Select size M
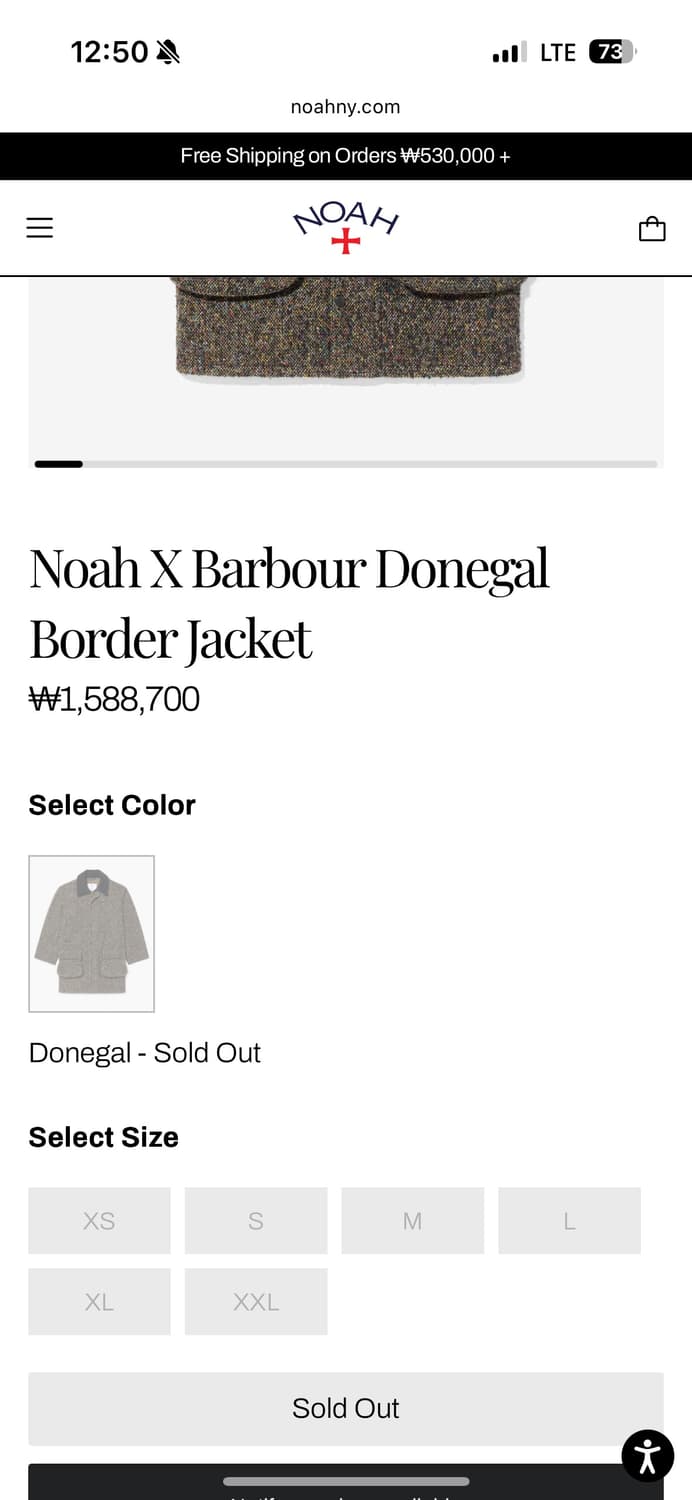The width and height of the screenshot is (692, 1500). [412, 1220]
